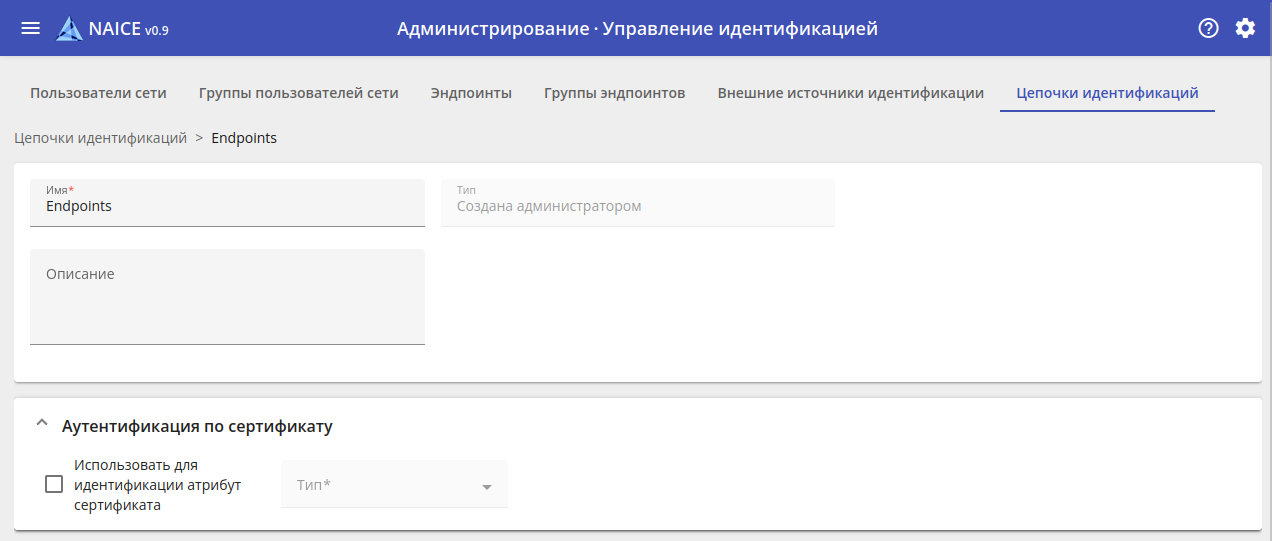
Task: Open the Тип certificate attribute dropdown
Action: coord(395,485)
